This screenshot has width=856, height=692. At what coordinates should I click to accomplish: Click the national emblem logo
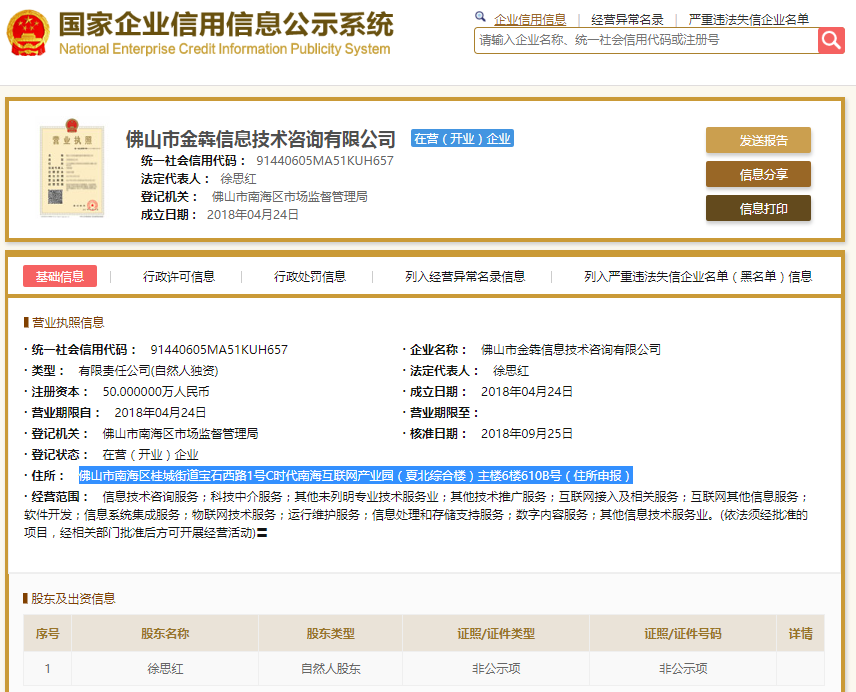(27, 33)
